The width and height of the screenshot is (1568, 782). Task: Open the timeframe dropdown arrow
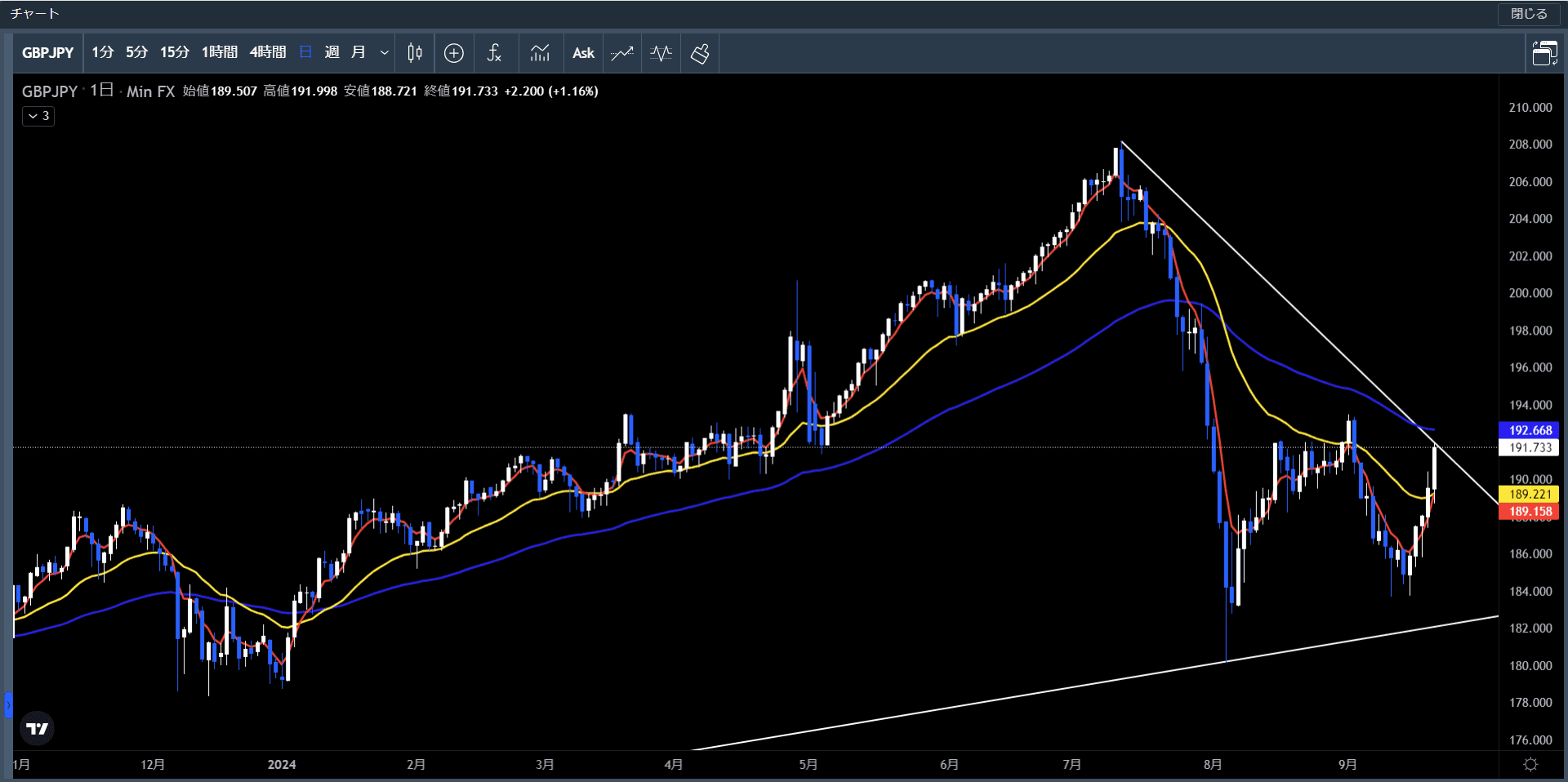point(384,53)
